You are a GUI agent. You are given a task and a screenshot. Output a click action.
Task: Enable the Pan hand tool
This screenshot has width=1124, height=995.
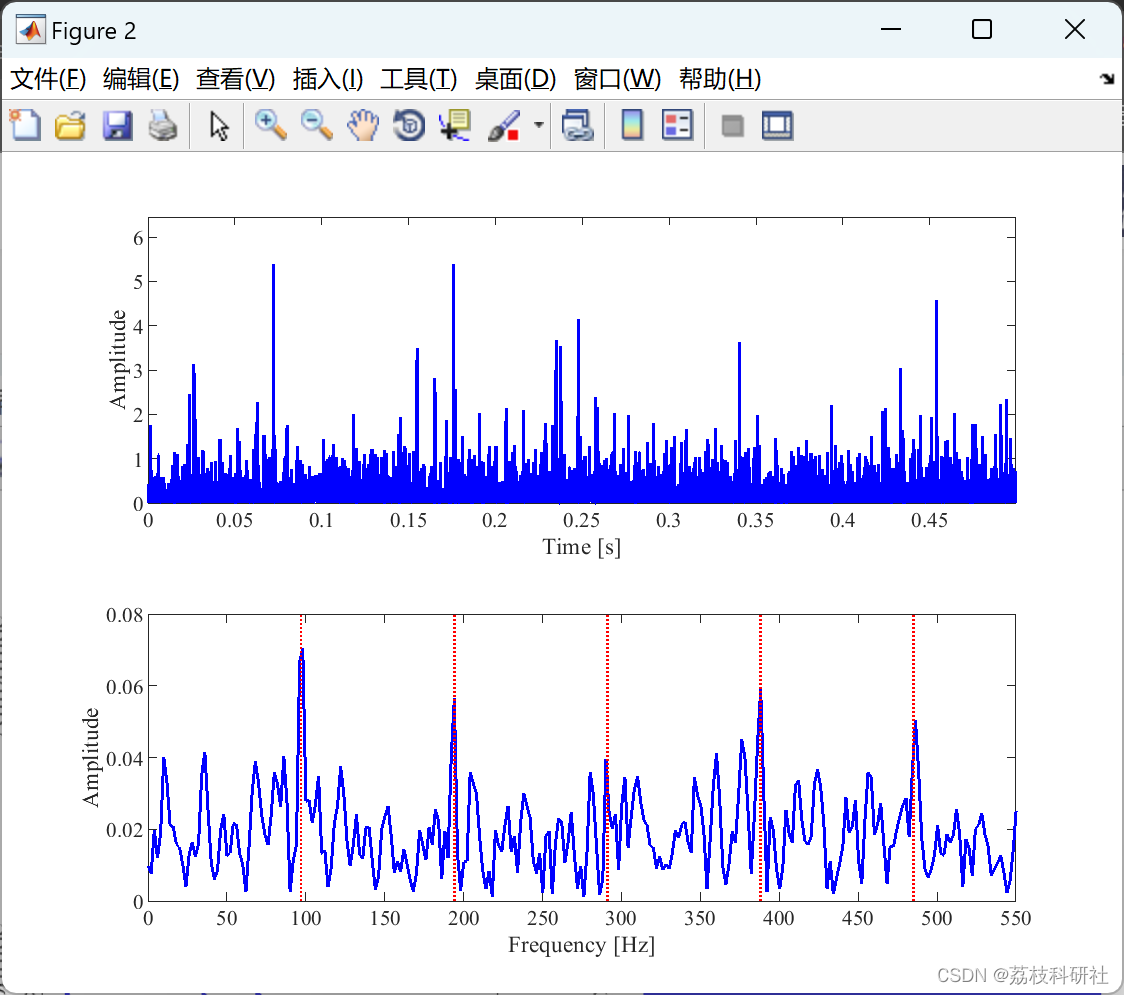(x=363, y=125)
